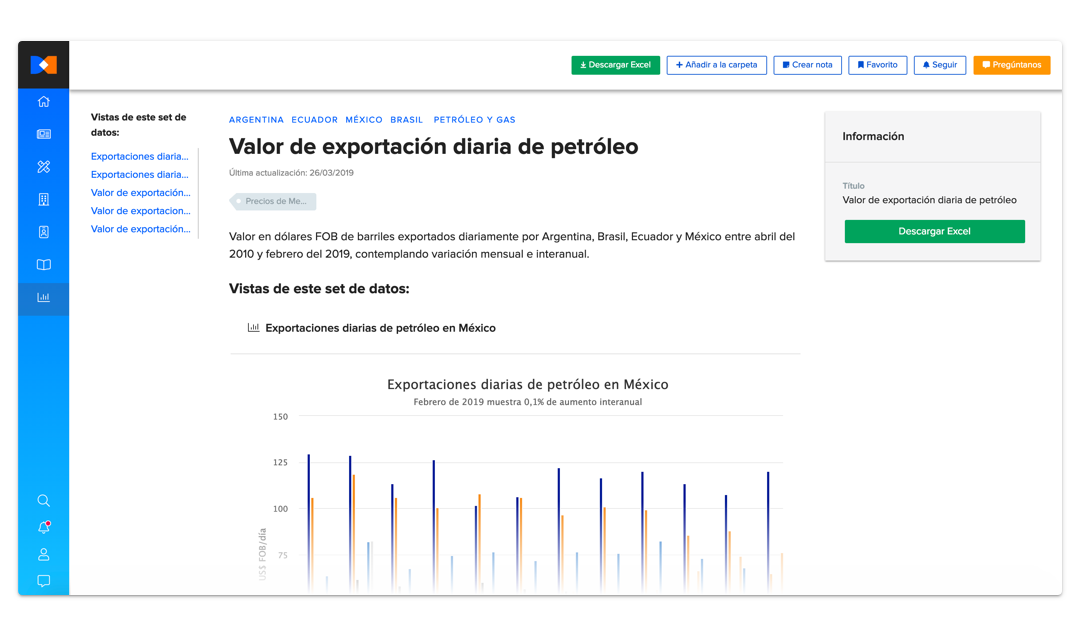Open first Valor de exportación... view link

141,193
